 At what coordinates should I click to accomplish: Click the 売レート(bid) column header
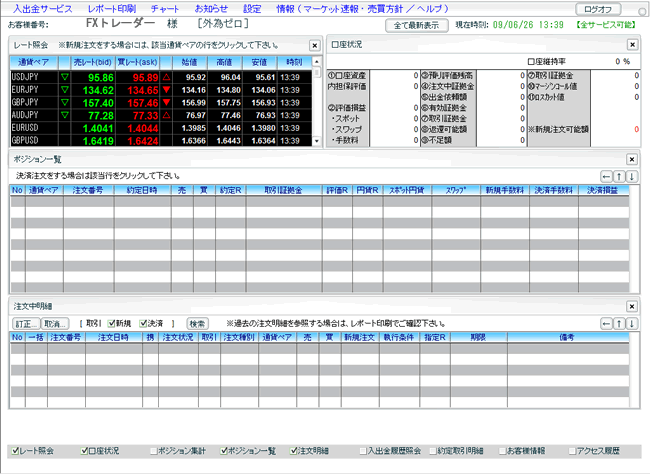coord(93,62)
